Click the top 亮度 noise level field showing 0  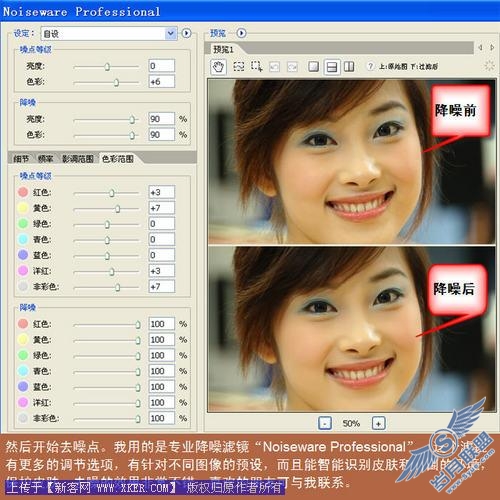161,66
